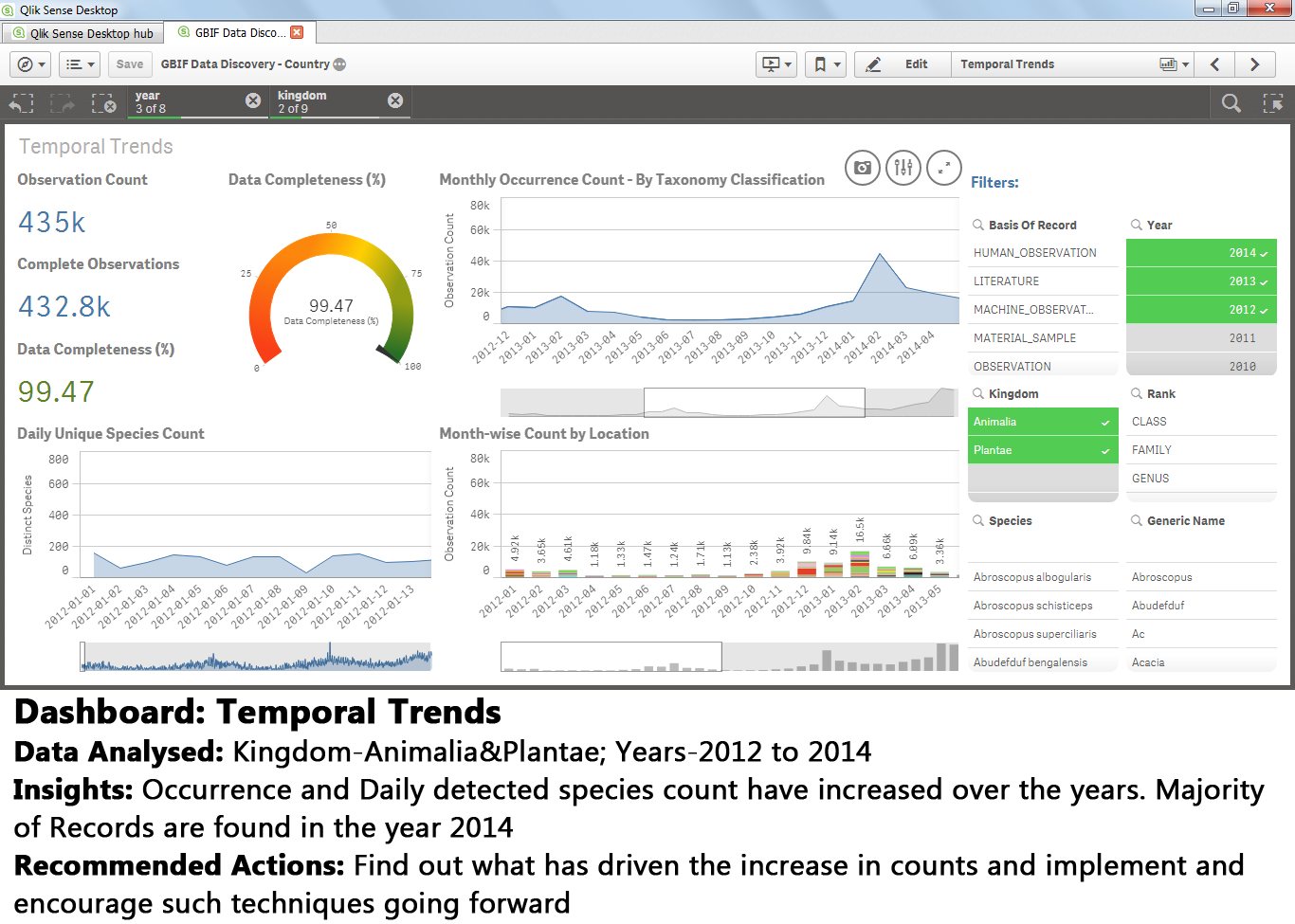Remove the year selection
Image resolution: width=1295 pixels, height=924 pixels.
point(253,100)
